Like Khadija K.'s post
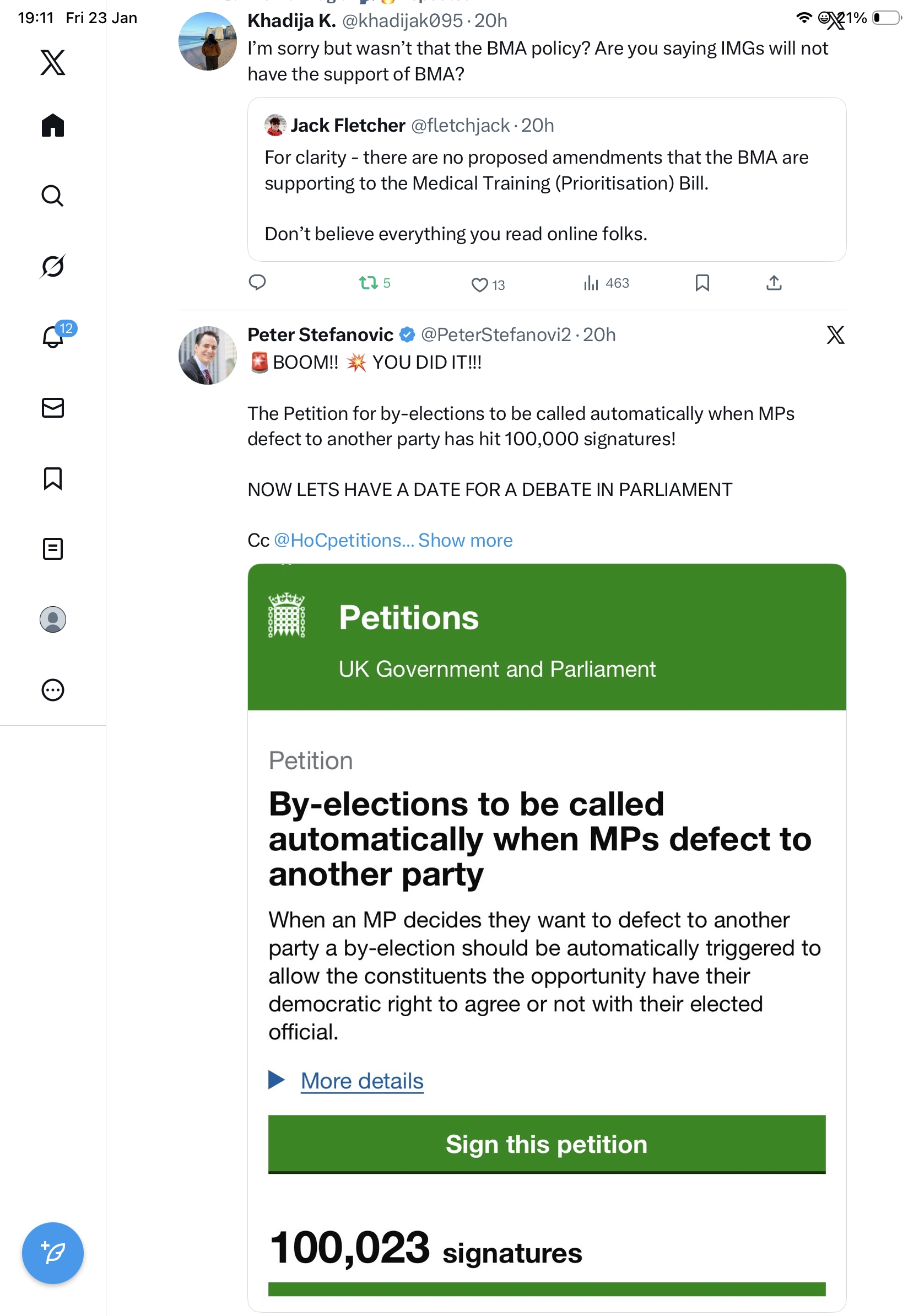 479,284
